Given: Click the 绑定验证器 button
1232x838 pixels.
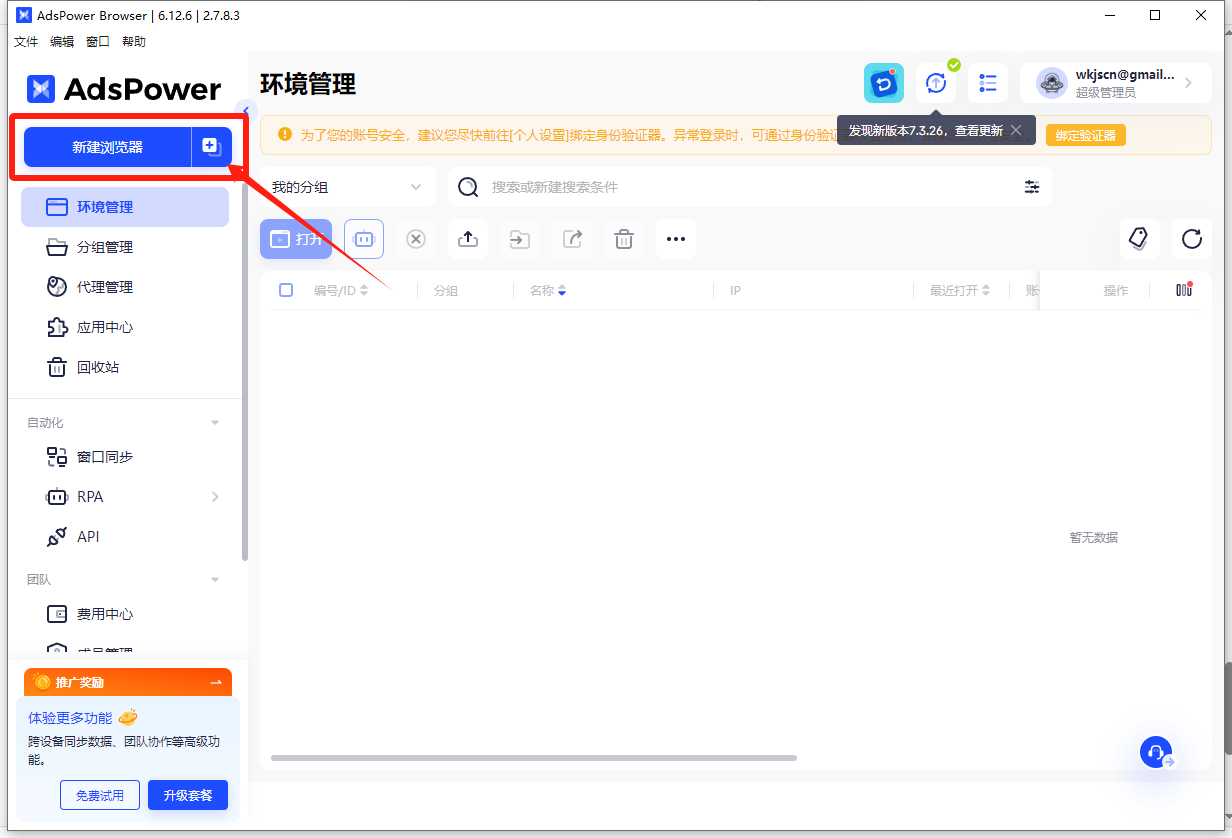Looking at the screenshot, I should (1086, 135).
